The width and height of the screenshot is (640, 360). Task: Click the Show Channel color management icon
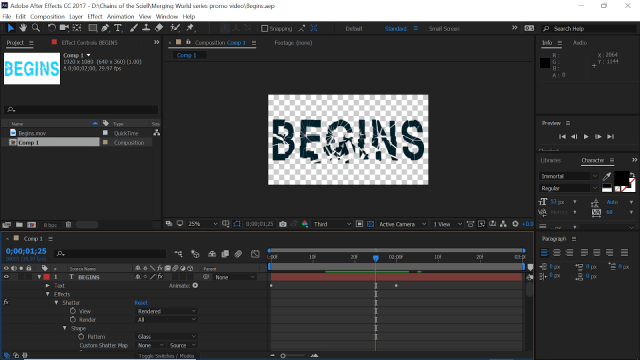tap(305, 224)
